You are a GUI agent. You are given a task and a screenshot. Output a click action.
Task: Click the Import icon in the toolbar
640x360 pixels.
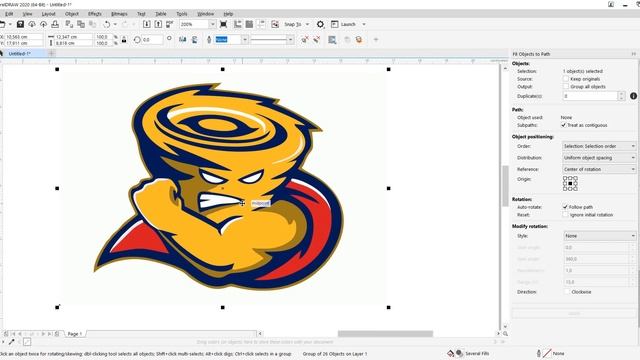pos(147,24)
